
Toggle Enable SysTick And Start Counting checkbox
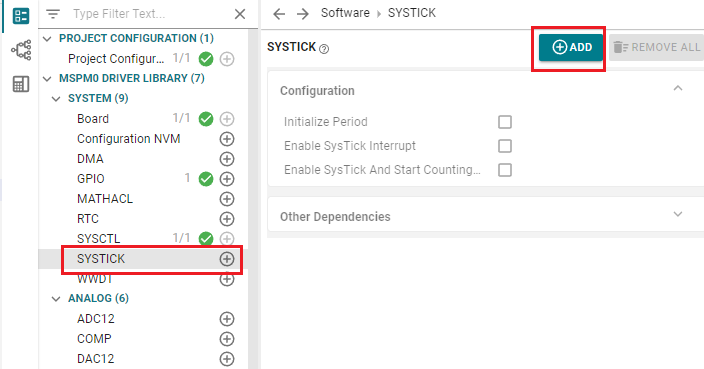(505, 170)
